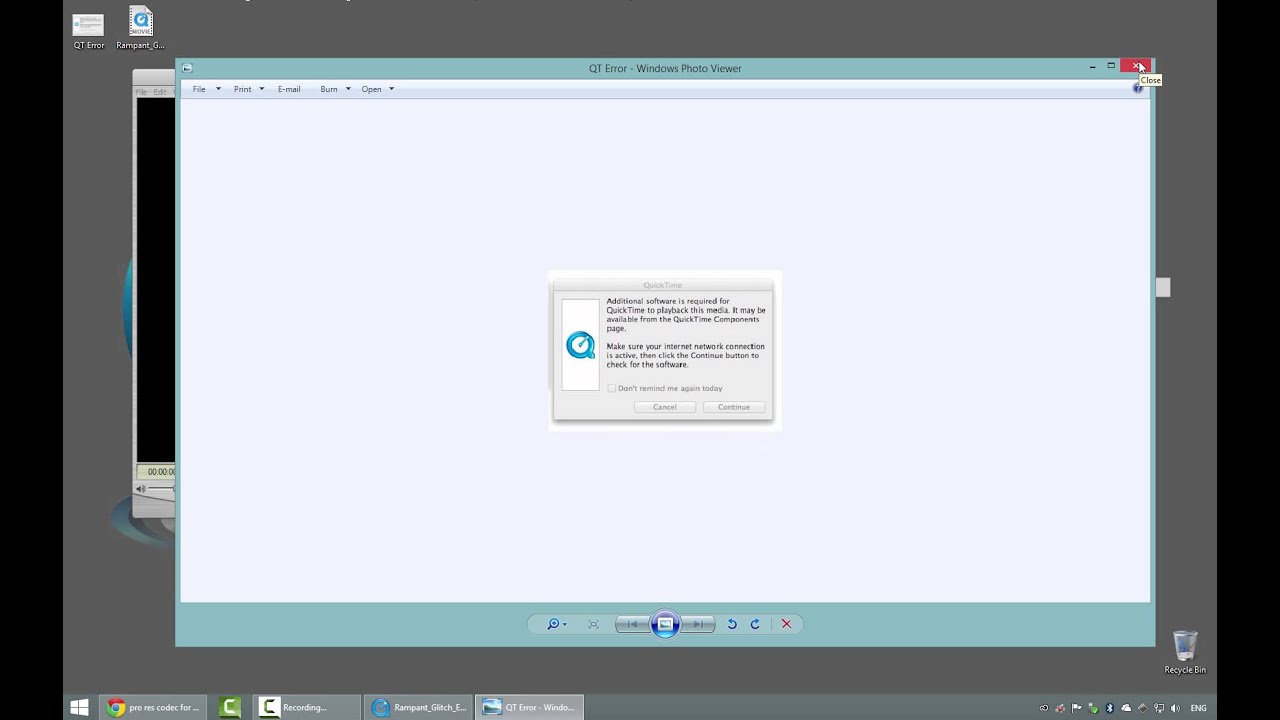Open the OneDrive cloud tray icon
The width and height of the screenshot is (1280, 720).
pos(1126,708)
